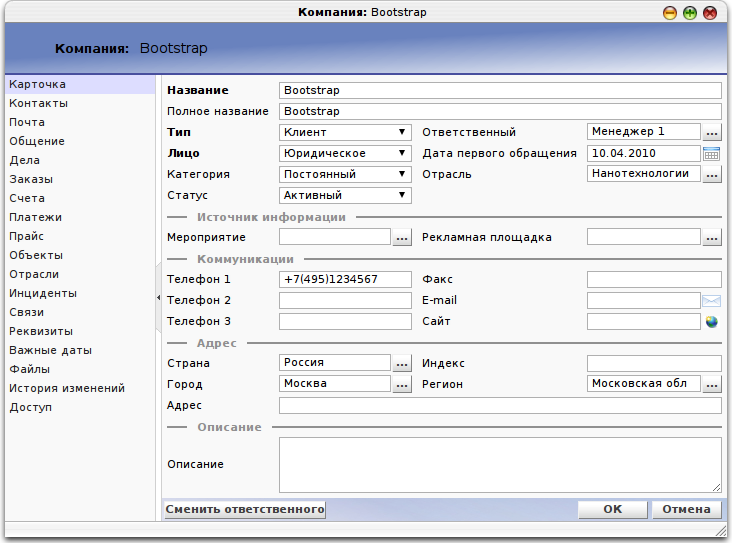
Task: Open the Статус dropdown
Action: (x=401, y=195)
